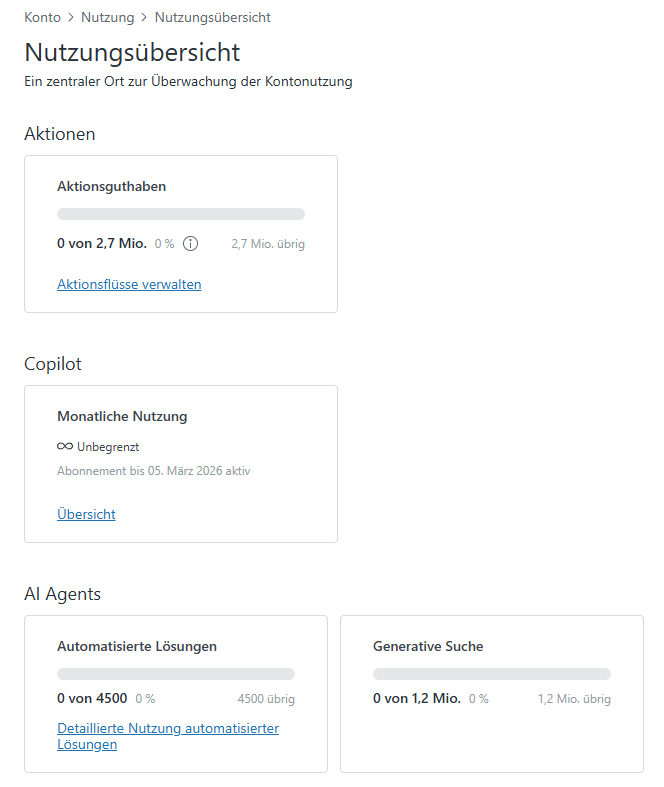Image resolution: width=664 pixels, height=787 pixels.
Task: Click the AI Agents section heading
Action: 62,594
